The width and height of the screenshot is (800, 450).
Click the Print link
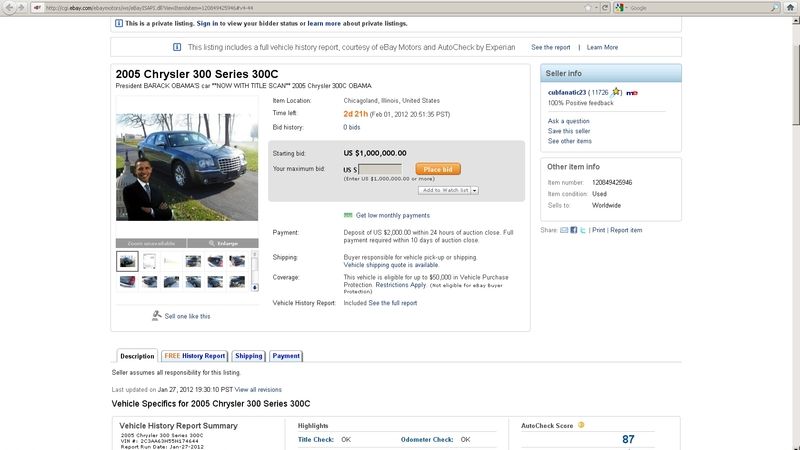click(x=598, y=230)
